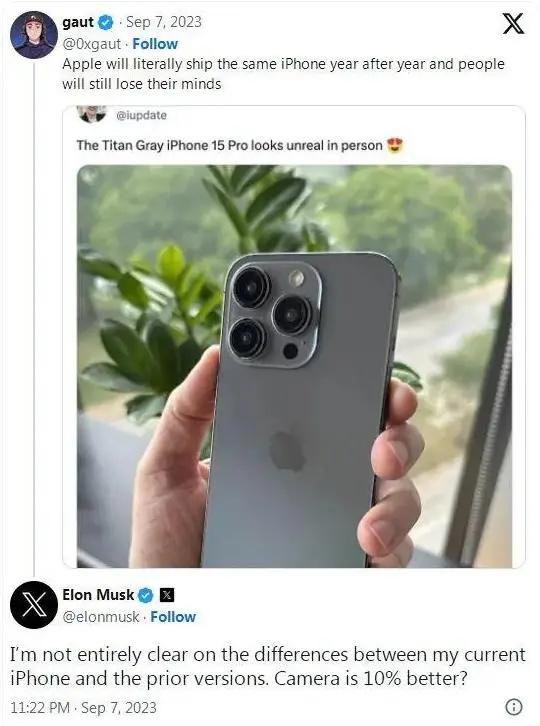
Task: Click gaut's blue verified badge
Action: [106, 22]
